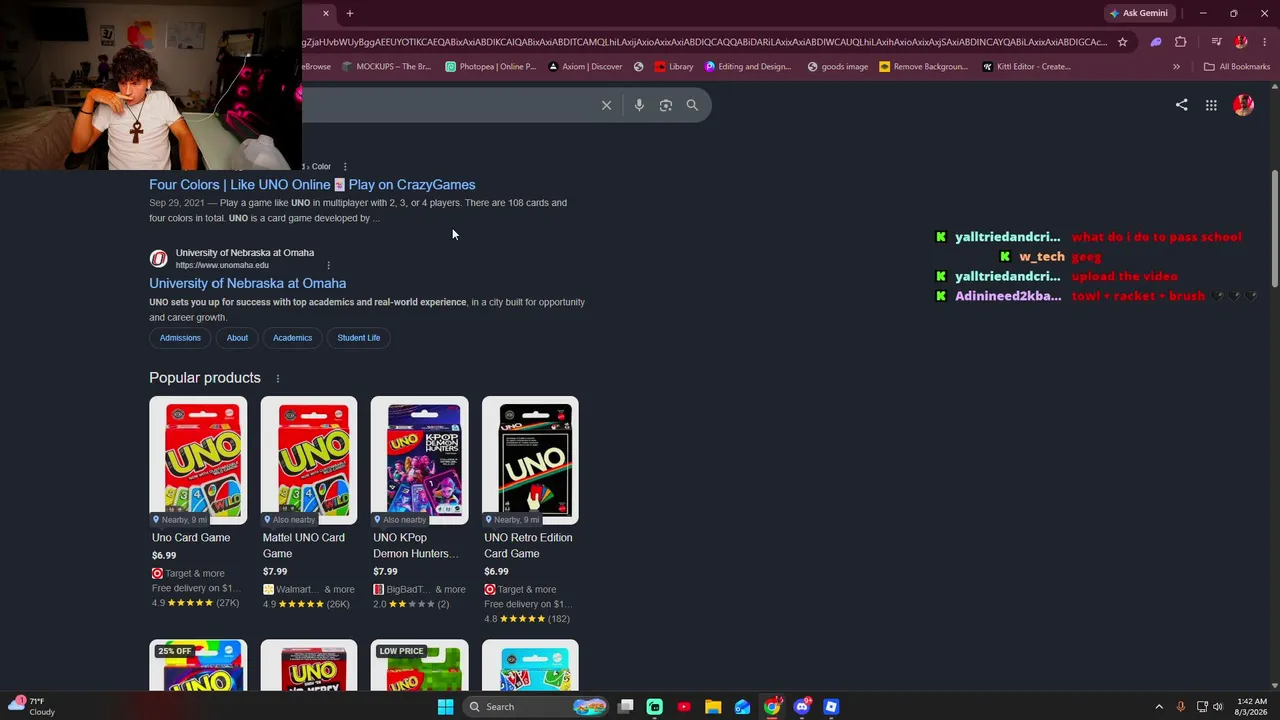
Task: Open the purple extension icon in toolbar
Action: pos(1156,42)
